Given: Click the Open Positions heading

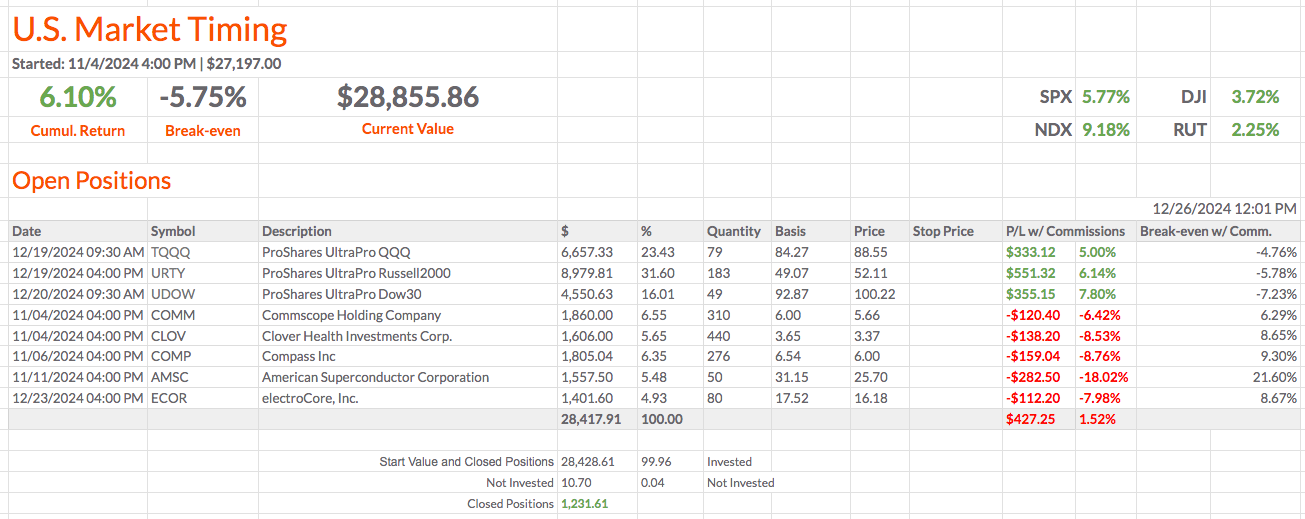Looking at the screenshot, I should pos(91,181).
